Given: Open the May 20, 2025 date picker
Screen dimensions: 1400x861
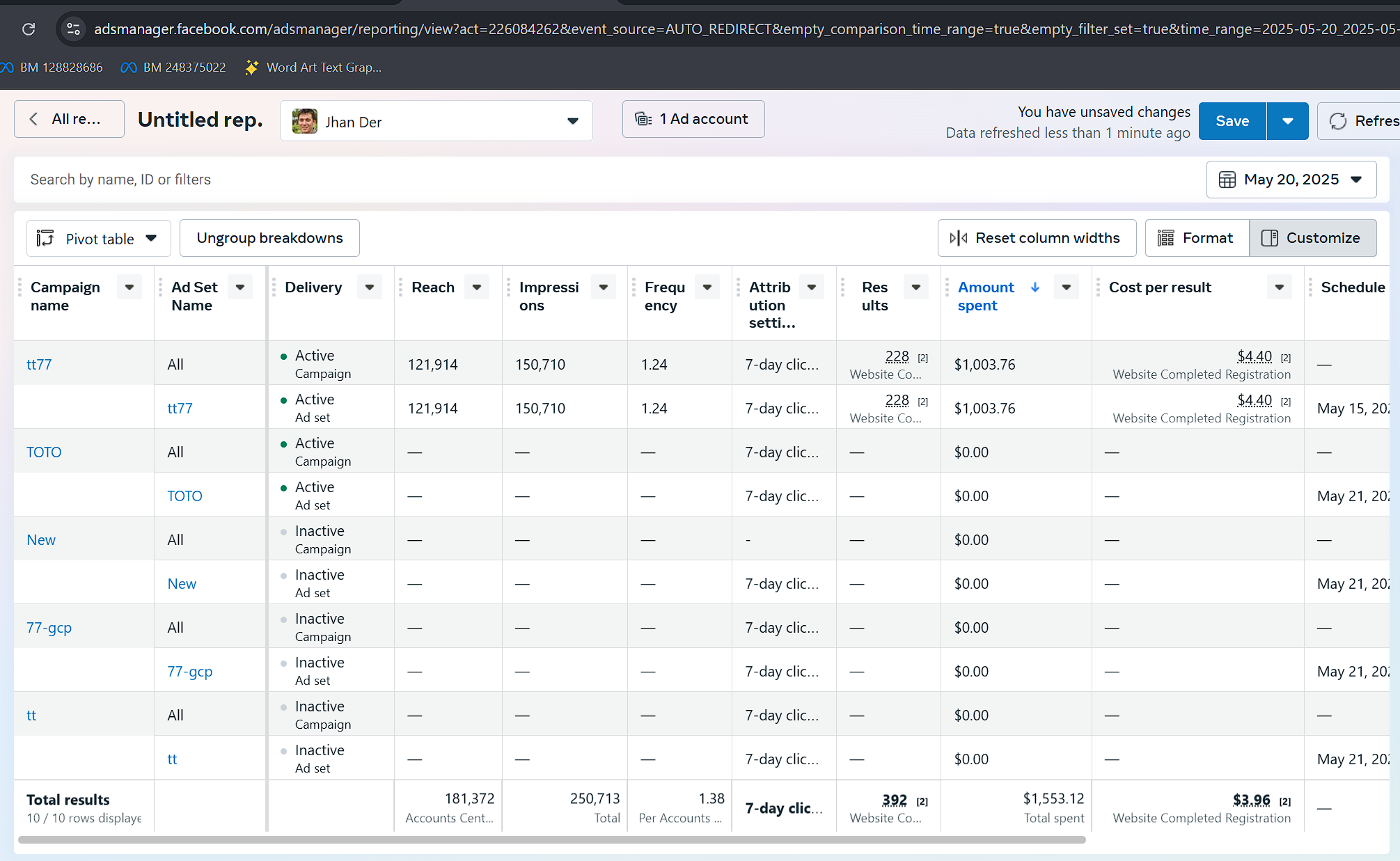Looking at the screenshot, I should coord(1291,180).
